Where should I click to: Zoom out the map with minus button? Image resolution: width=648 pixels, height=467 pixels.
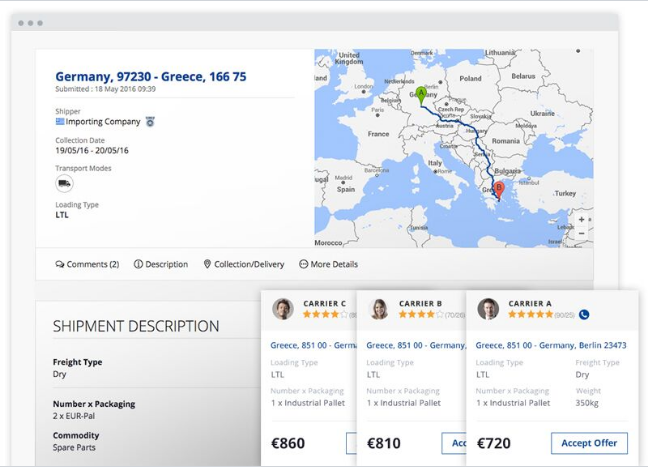pyautogui.click(x=582, y=233)
